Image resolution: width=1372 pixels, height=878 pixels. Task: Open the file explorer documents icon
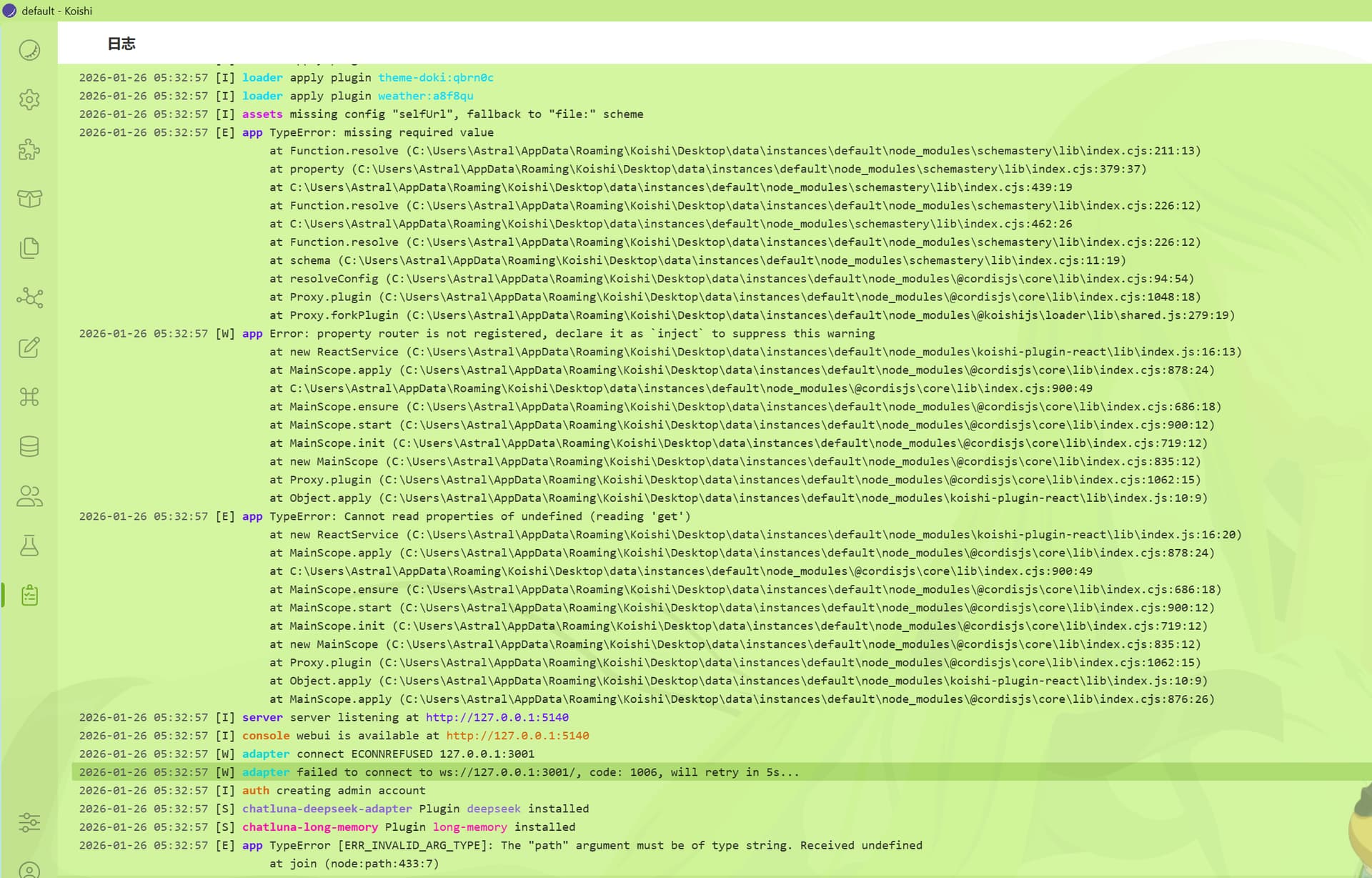coord(29,248)
